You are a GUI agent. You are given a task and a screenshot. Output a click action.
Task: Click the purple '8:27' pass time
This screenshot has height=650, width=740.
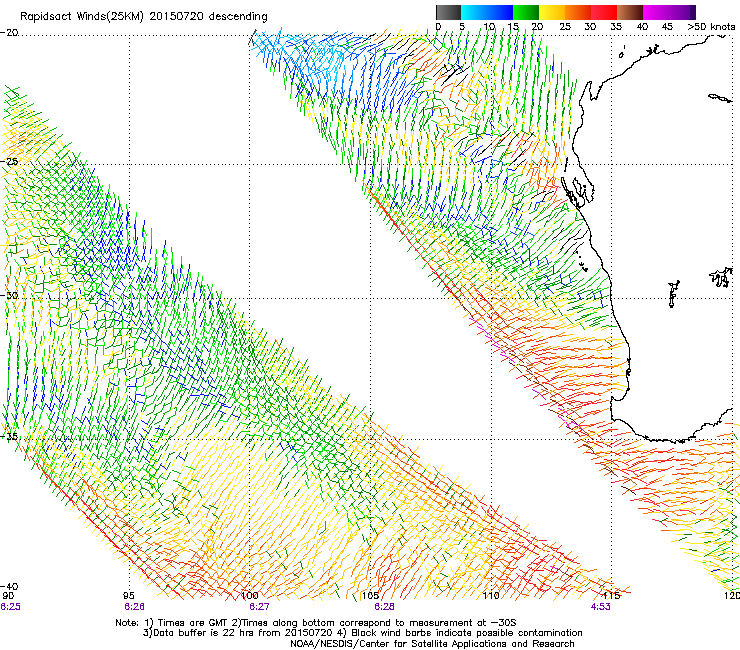coord(259,607)
